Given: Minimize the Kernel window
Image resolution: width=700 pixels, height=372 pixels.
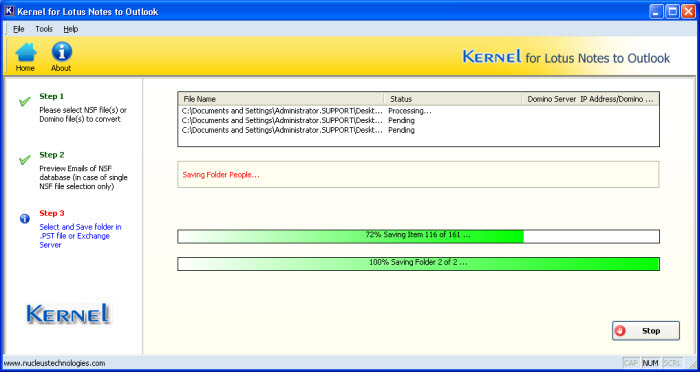Looking at the screenshot, I should 656,12.
